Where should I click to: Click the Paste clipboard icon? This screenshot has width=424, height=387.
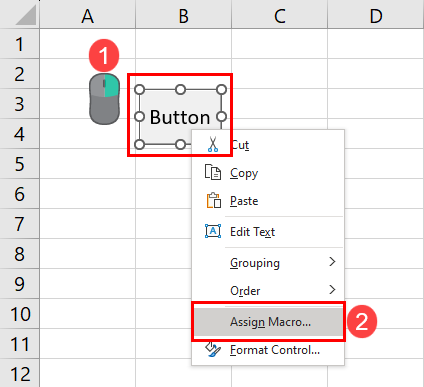pos(213,200)
